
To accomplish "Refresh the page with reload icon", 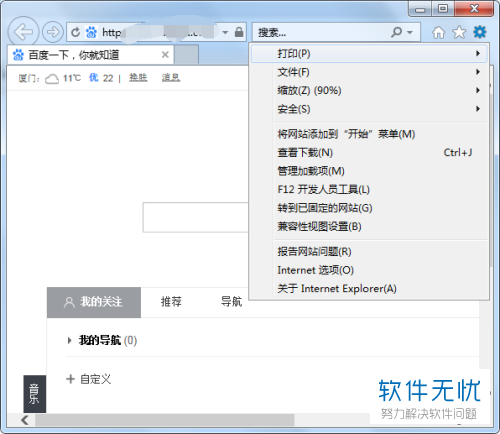I will coord(76,32).
